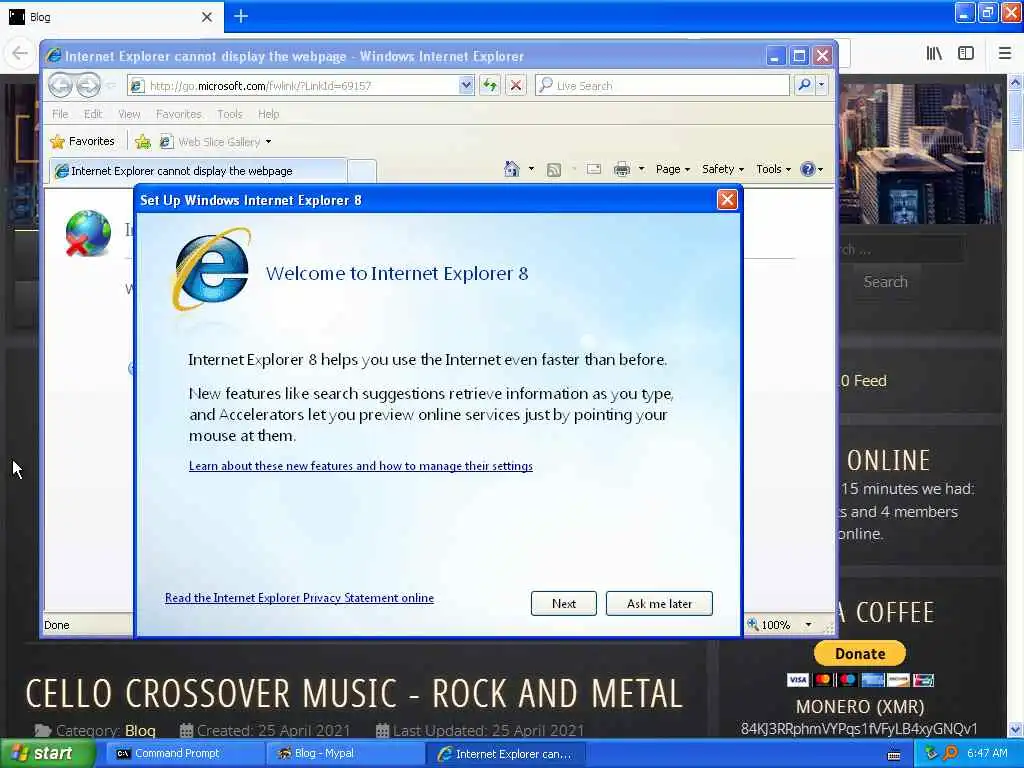Open the Safety dropdown menu
The width and height of the screenshot is (1024, 768).
tap(723, 169)
